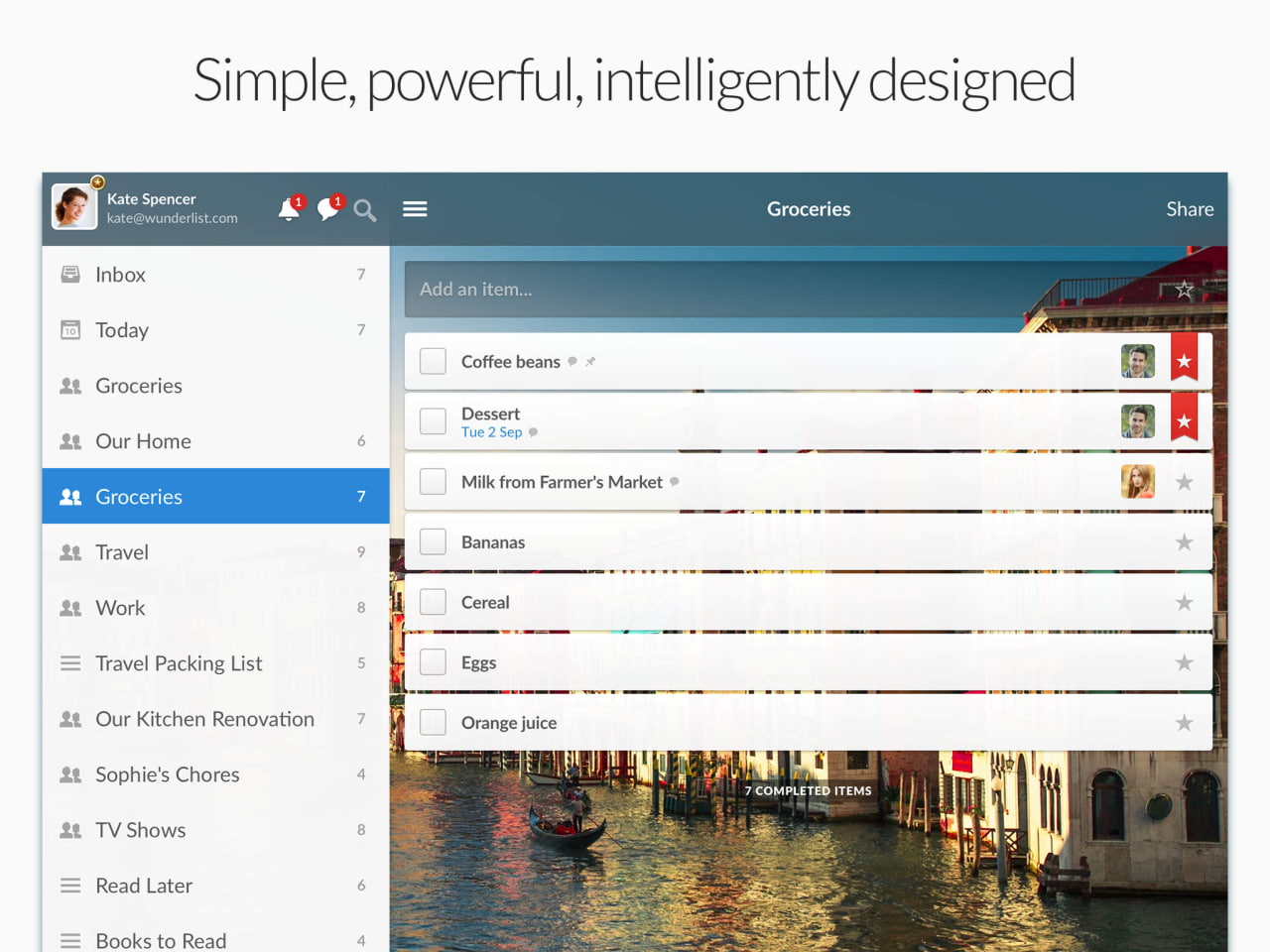Open the hamburger menu next to Groceries

[x=415, y=208]
